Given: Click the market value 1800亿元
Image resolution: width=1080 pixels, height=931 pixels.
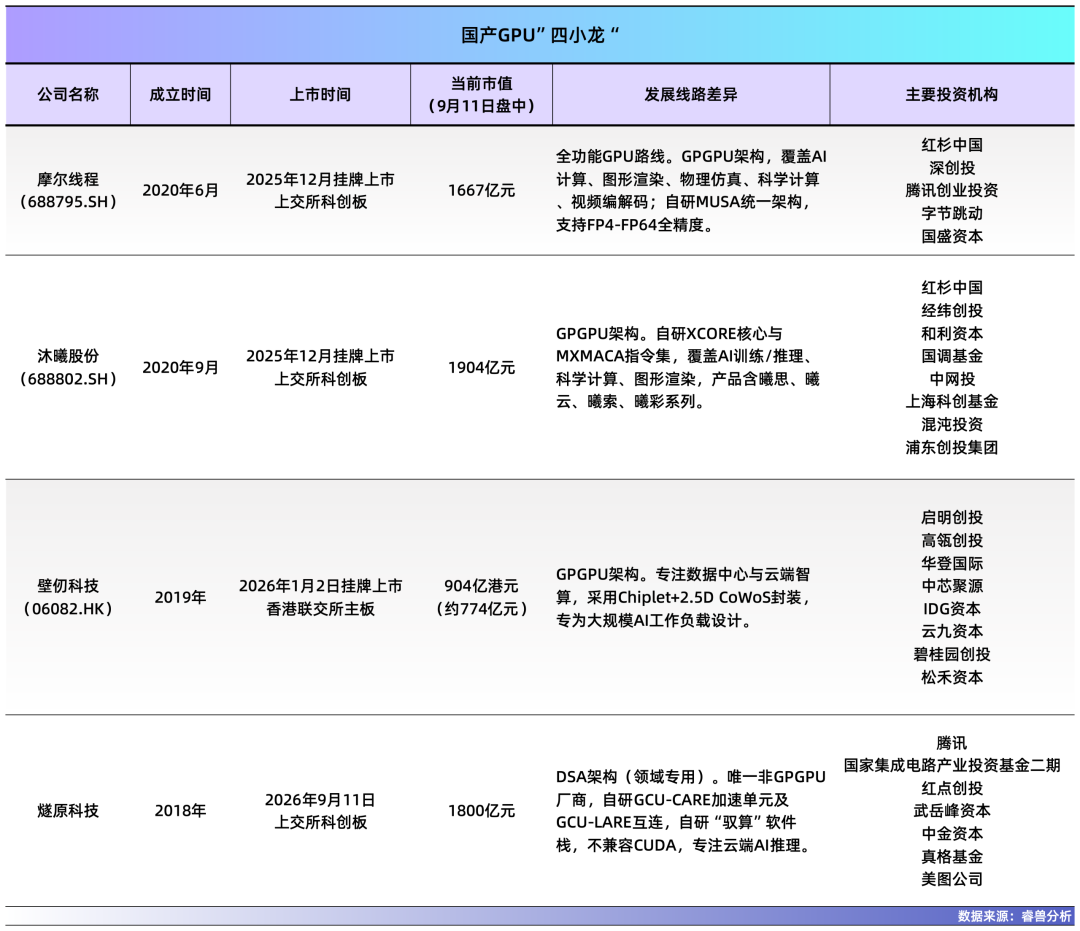Looking at the screenshot, I should pos(481,810).
